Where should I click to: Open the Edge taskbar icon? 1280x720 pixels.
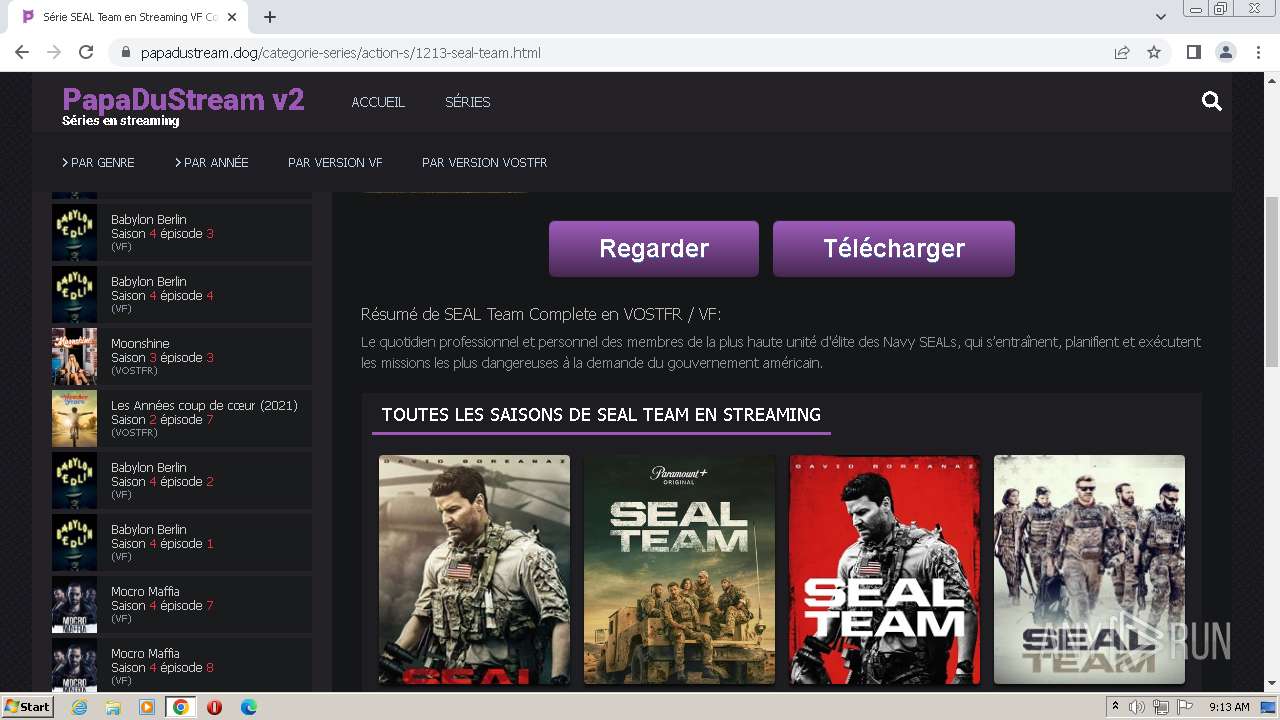point(249,707)
